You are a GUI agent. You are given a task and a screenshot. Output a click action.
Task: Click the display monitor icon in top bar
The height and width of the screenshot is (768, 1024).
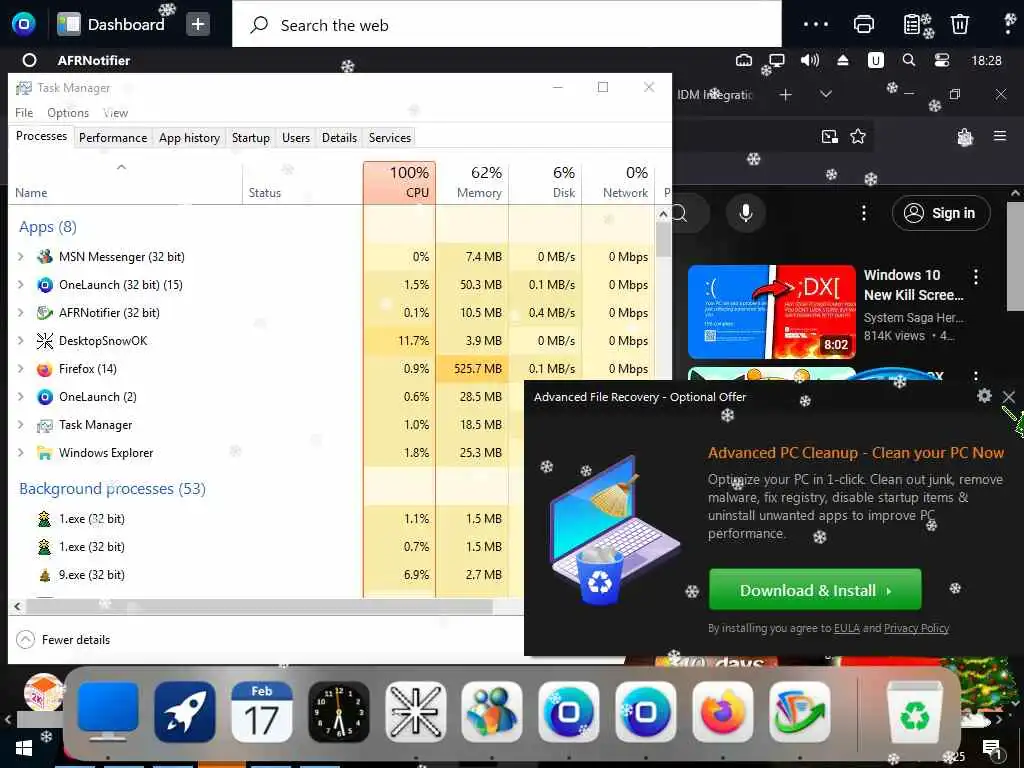(x=776, y=60)
